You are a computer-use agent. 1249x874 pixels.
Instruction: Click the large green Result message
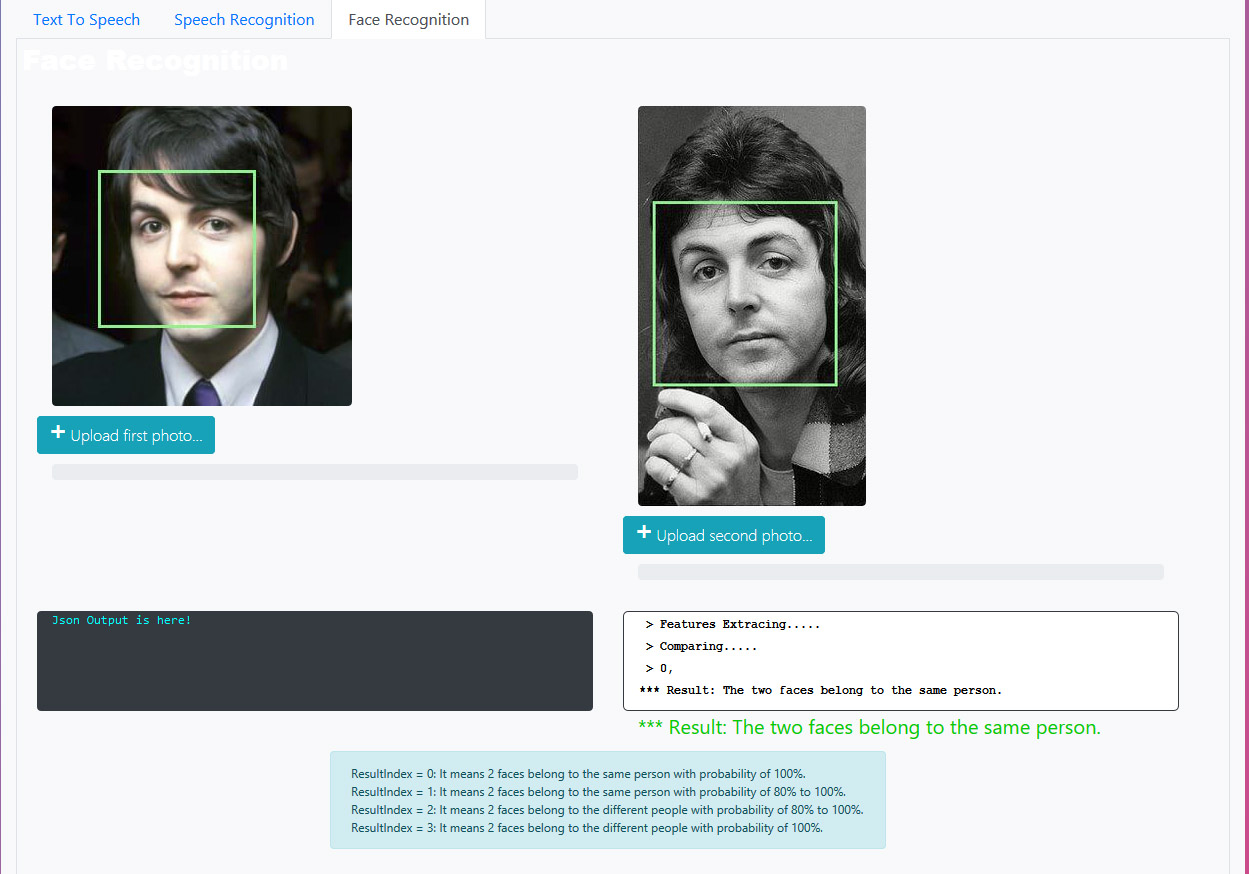[x=869, y=728]
